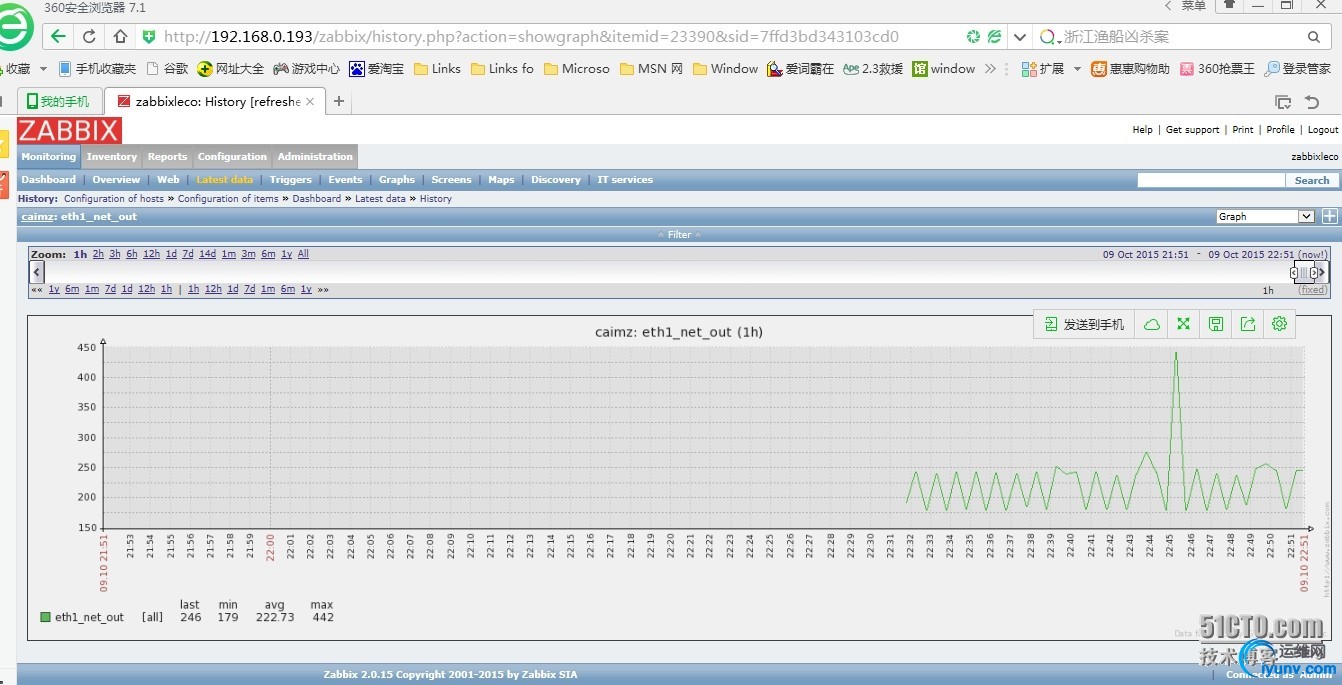This screenshot has width=1342, height=685.
Task: Click the Zabbix search input field
Action: point(1210,180)
